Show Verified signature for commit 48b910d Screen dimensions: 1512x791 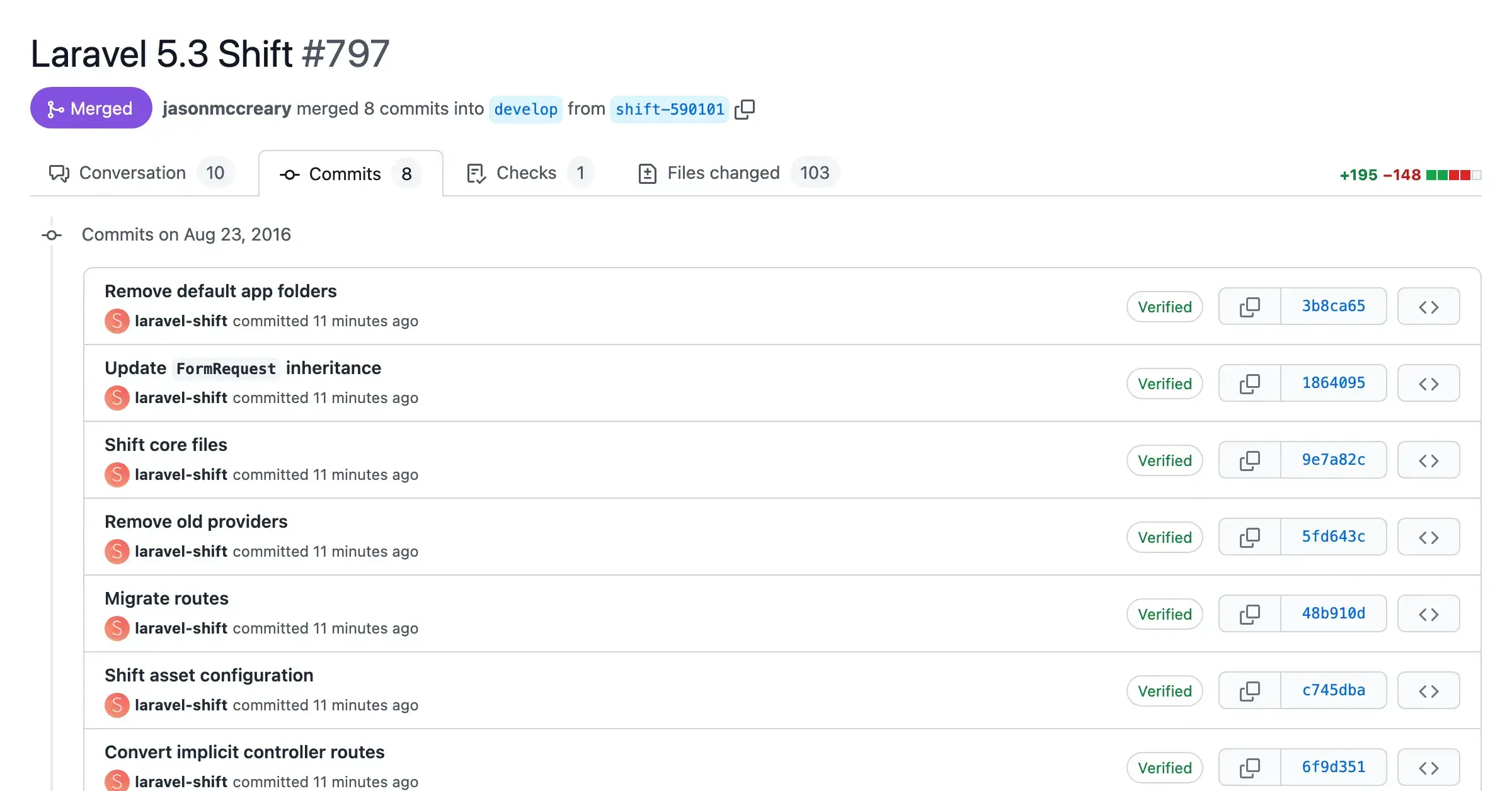[1165, 614]
